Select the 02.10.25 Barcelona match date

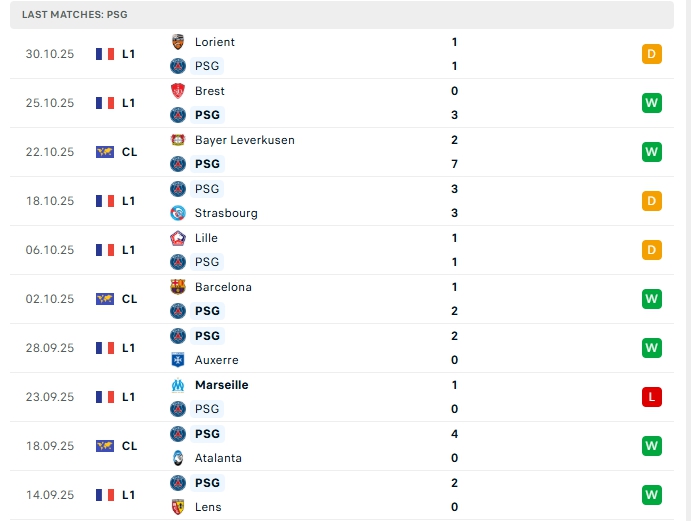pos(50,299)
